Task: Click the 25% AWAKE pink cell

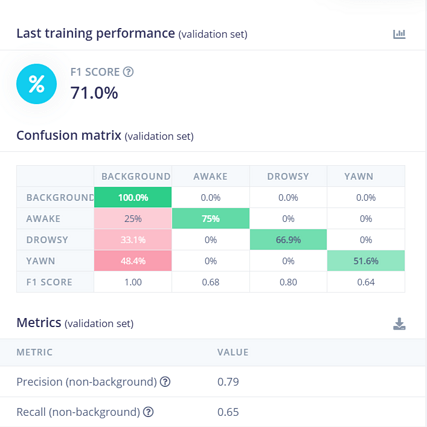Action: (x=133, y=218)
